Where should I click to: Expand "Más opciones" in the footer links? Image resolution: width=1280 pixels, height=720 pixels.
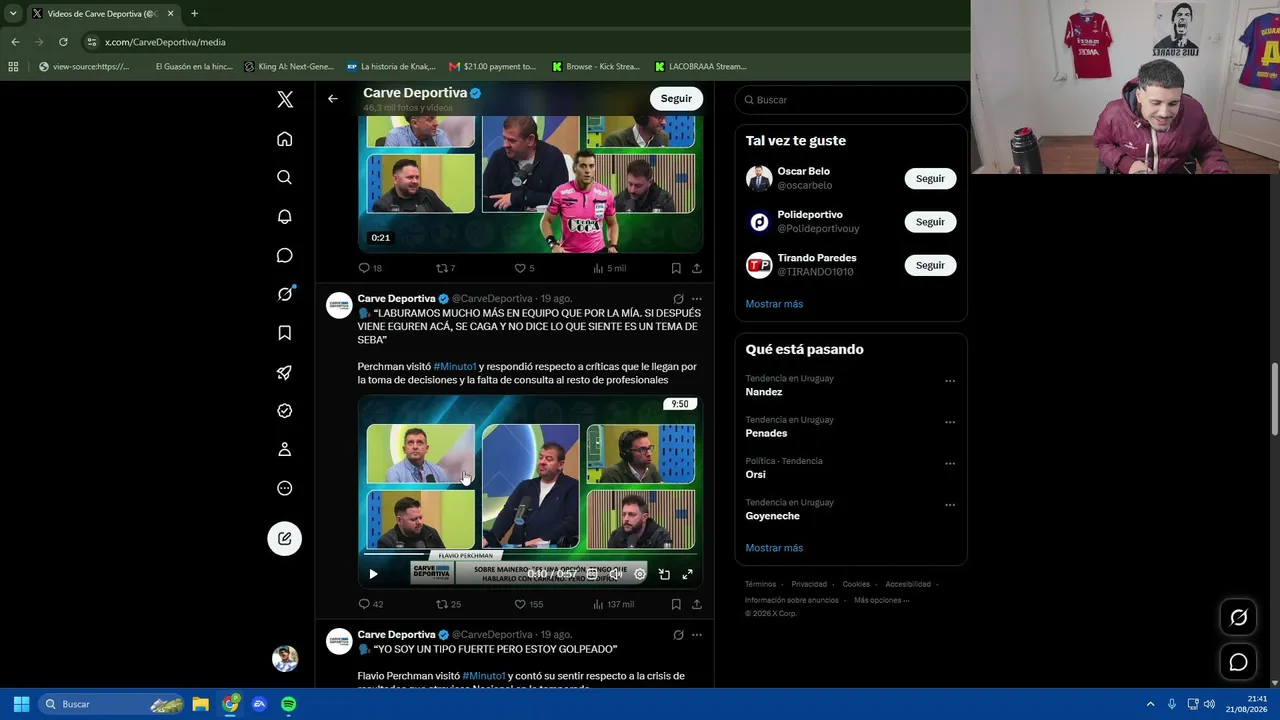point(881,600)
